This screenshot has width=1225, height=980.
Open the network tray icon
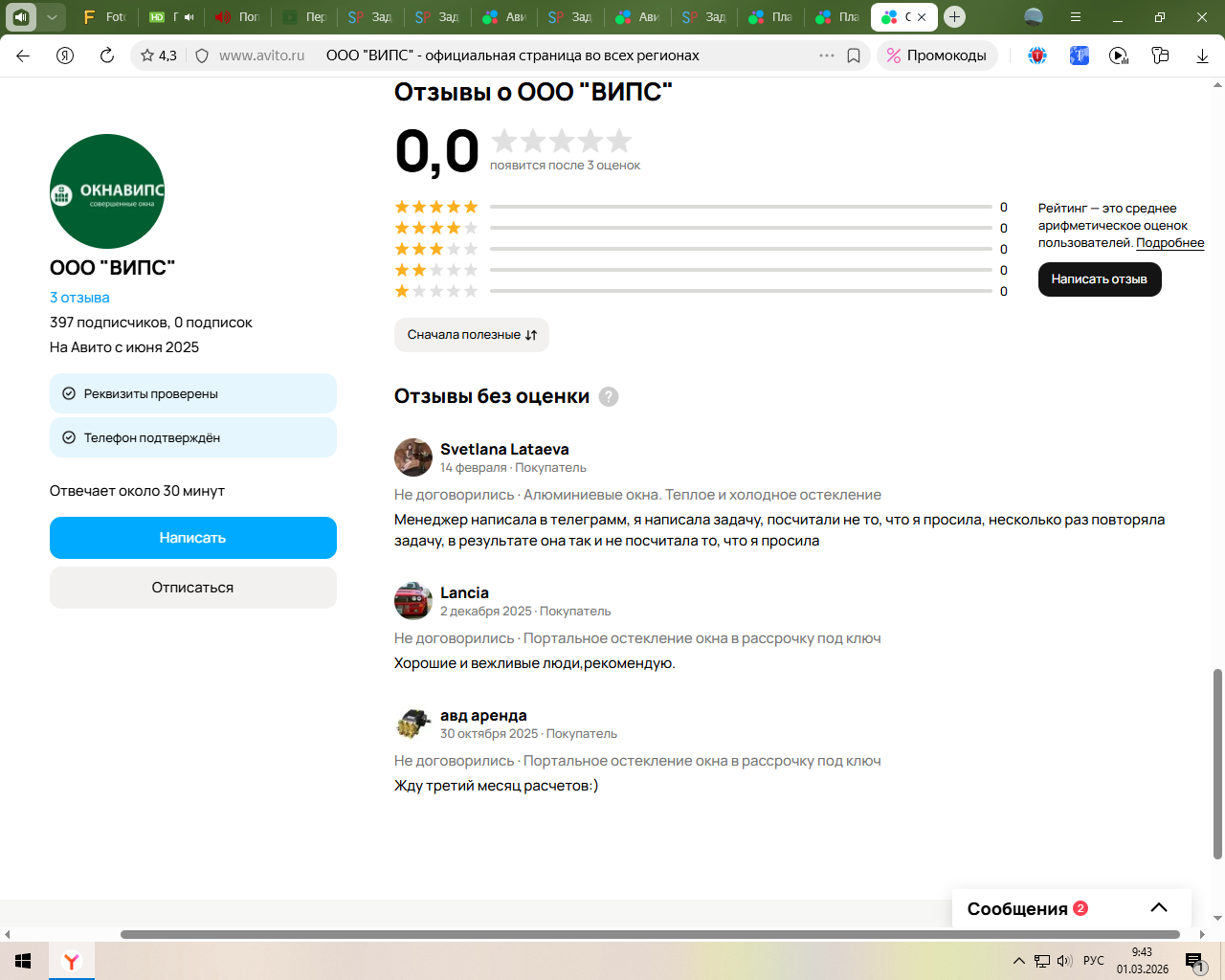(1042, 961)
